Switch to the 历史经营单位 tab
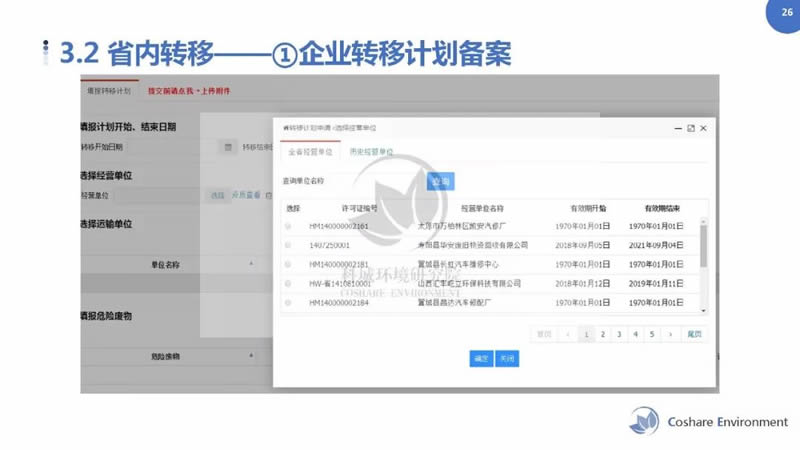800x450 pixels. [371, 153]
